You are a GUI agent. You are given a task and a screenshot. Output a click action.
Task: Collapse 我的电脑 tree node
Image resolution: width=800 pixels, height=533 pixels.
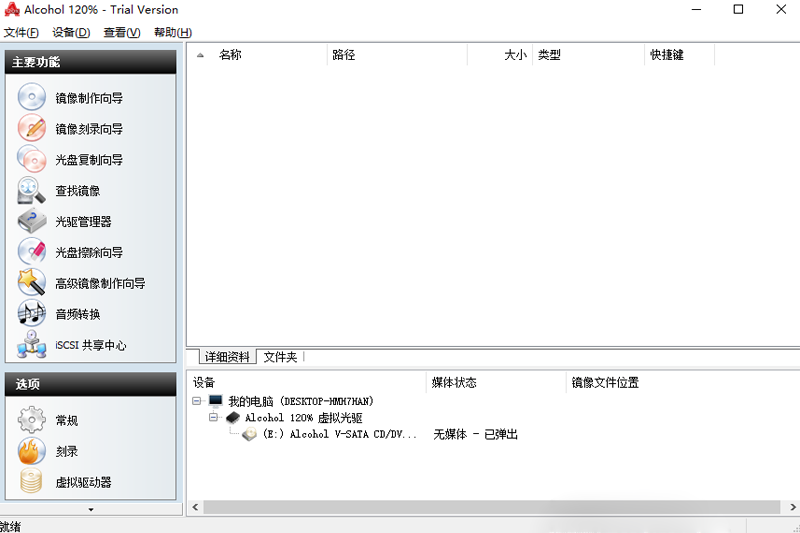[x=197, y=401]
